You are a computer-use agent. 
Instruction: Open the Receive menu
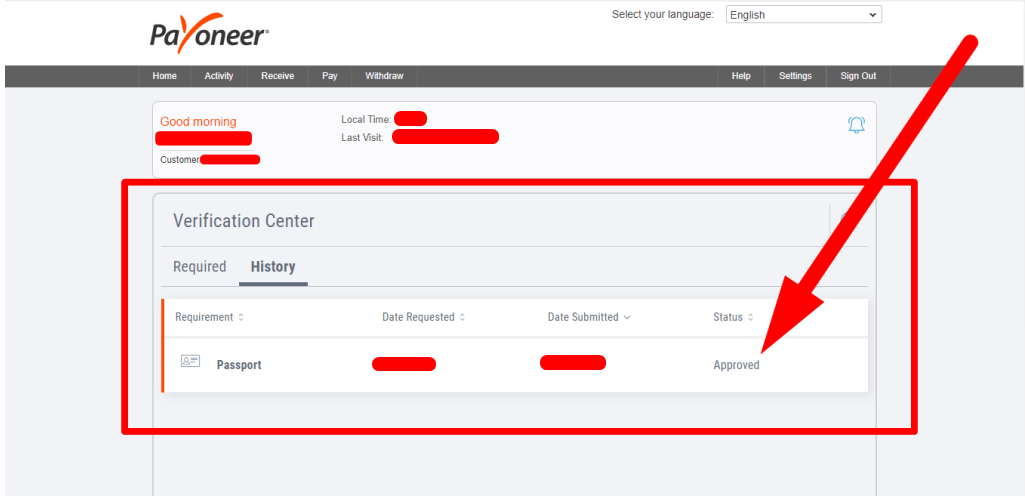pyautogui.click(x=277, y=76)
